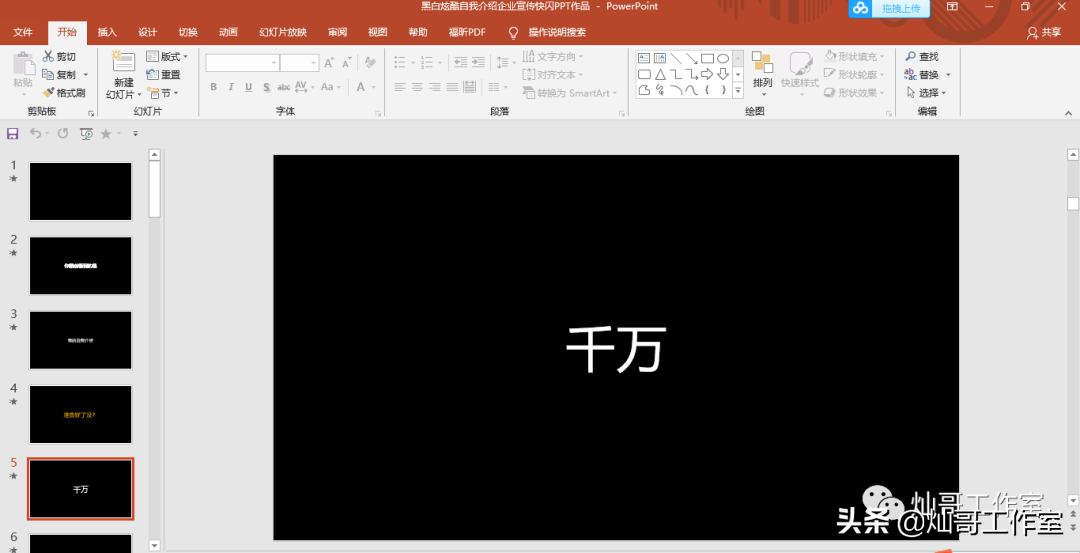Screen dimensions: 1080x553
Task: Select the Oval shape in gallery
Action: pos(723,59)
